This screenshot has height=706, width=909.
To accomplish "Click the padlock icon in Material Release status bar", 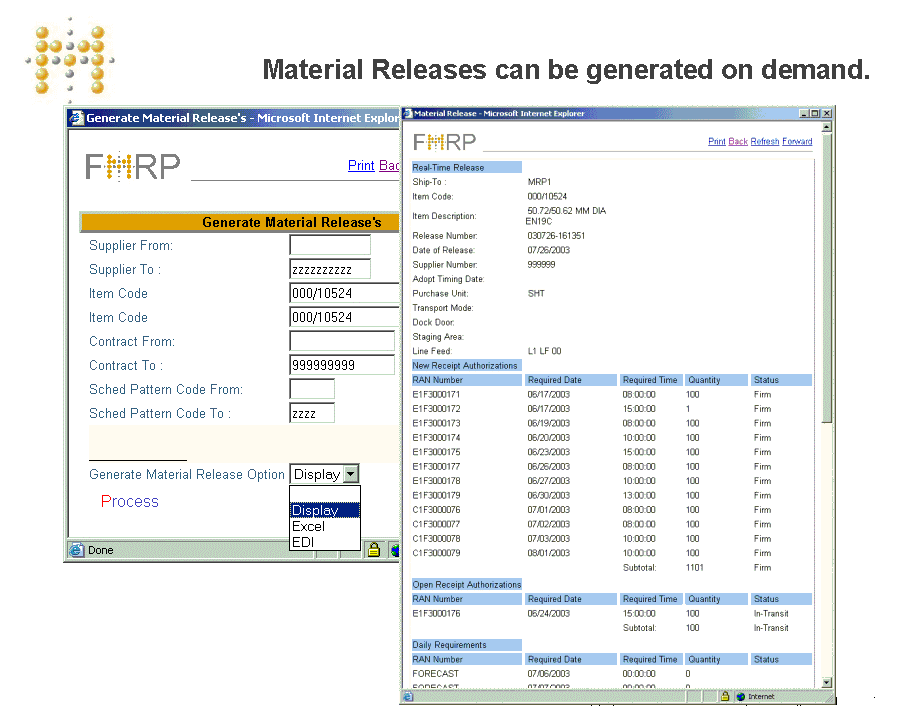I will tap(725, 696).
